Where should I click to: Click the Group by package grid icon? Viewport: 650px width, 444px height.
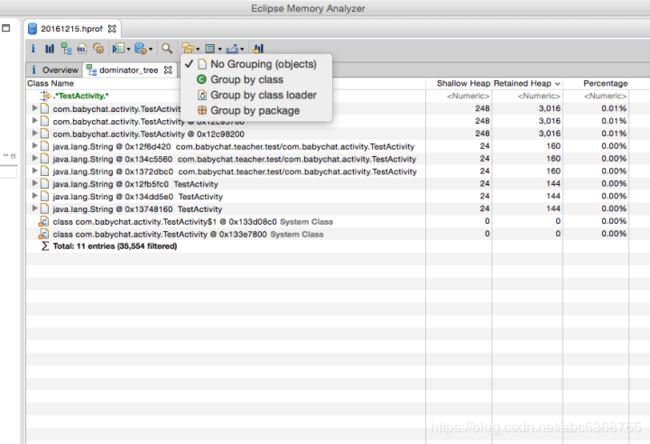pyautogui.click(x=202, y=110)
